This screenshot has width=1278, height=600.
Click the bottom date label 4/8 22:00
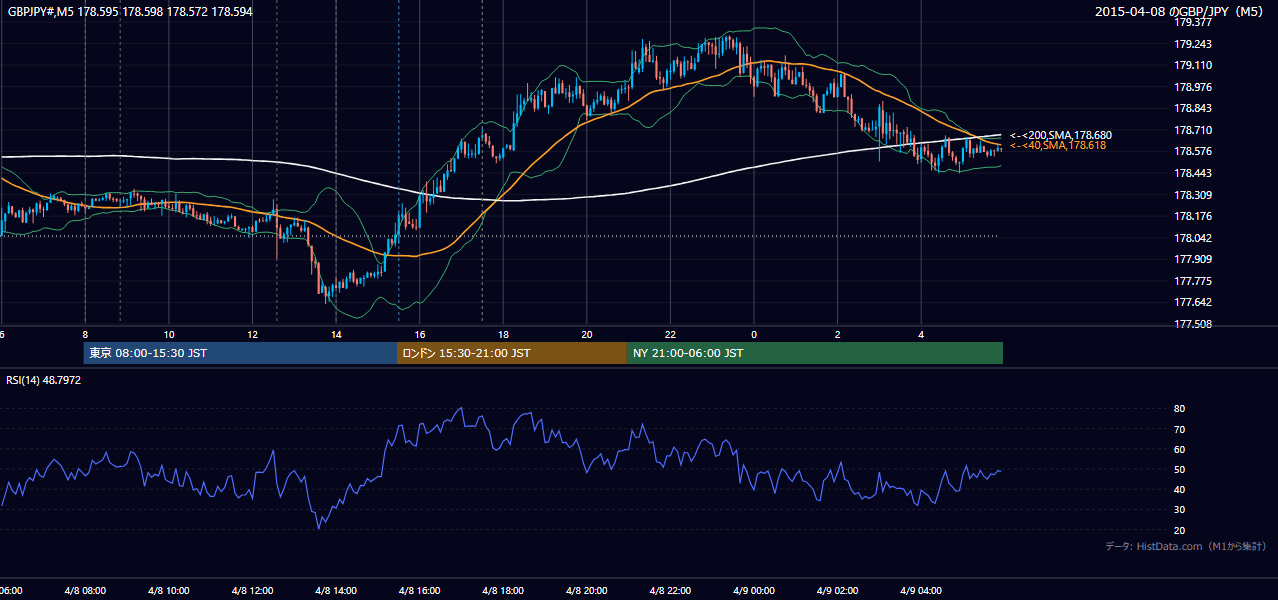[x=672, y=591]
